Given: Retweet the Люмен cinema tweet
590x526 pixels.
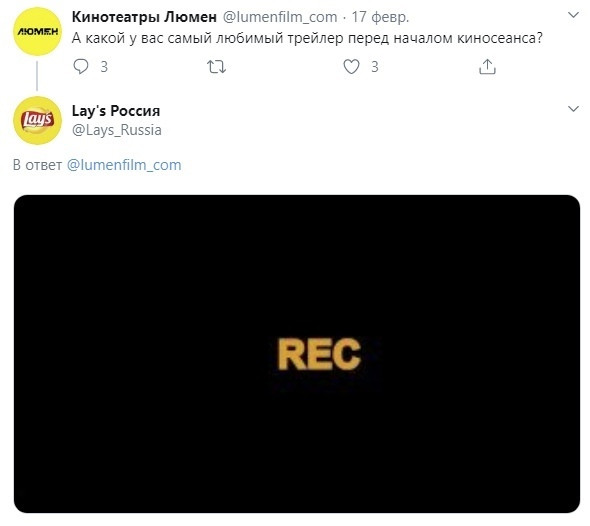Looking at the screenshot, I should point(216,67).
